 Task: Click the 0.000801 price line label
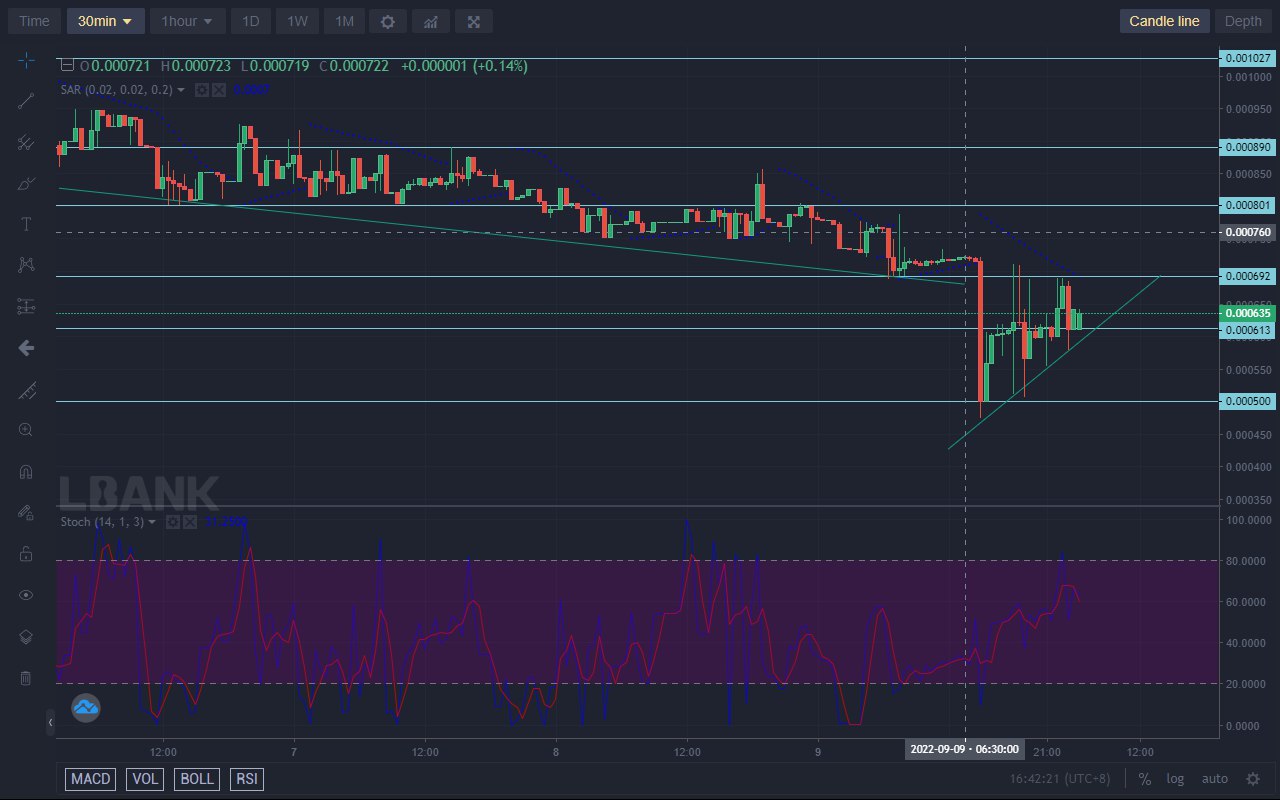point(1247,205)
